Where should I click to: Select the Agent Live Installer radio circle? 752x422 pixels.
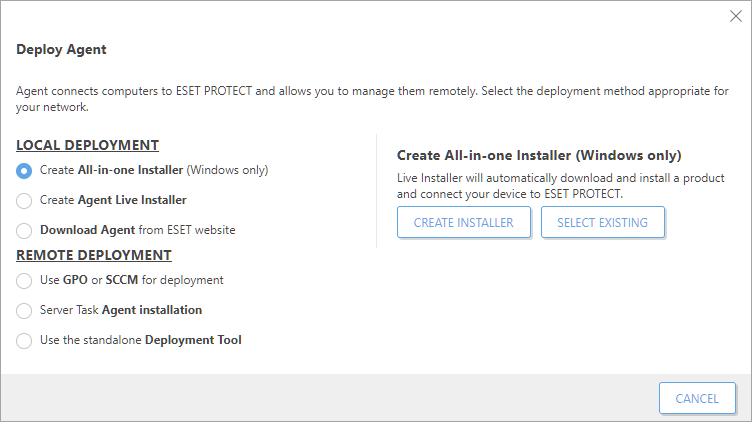point(24,200)
